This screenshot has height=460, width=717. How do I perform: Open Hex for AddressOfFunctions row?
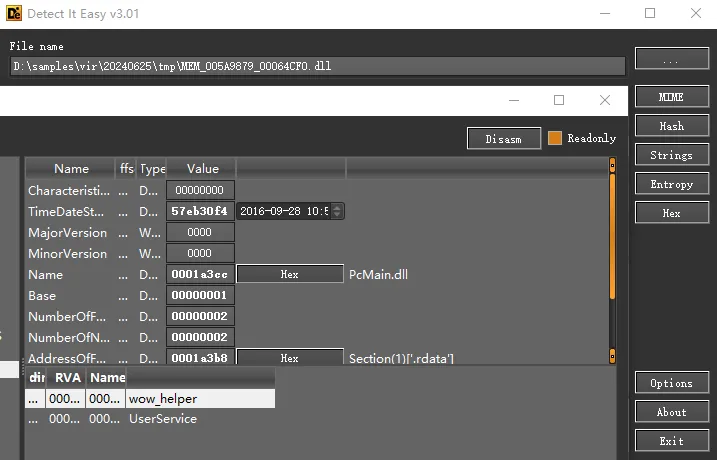point(289,358)
